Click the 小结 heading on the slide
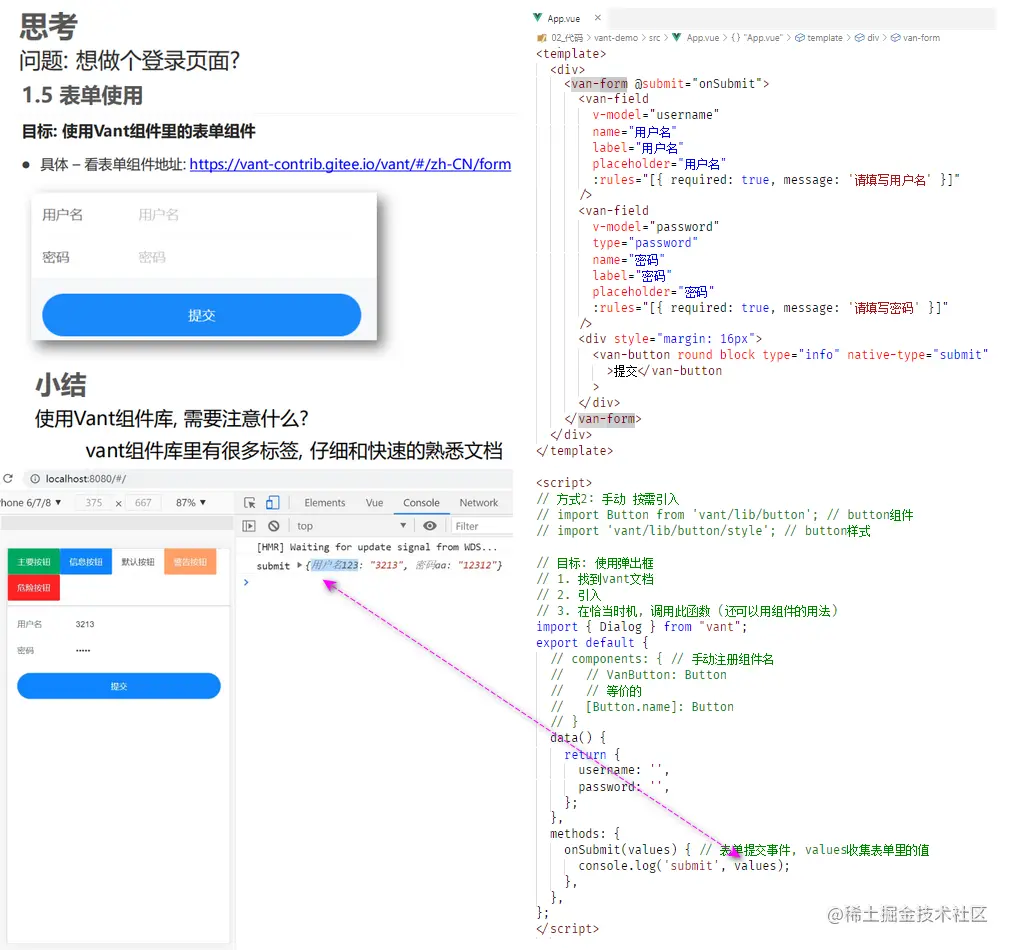Viewport: 1013px width, 950px height. click(61, 385)
